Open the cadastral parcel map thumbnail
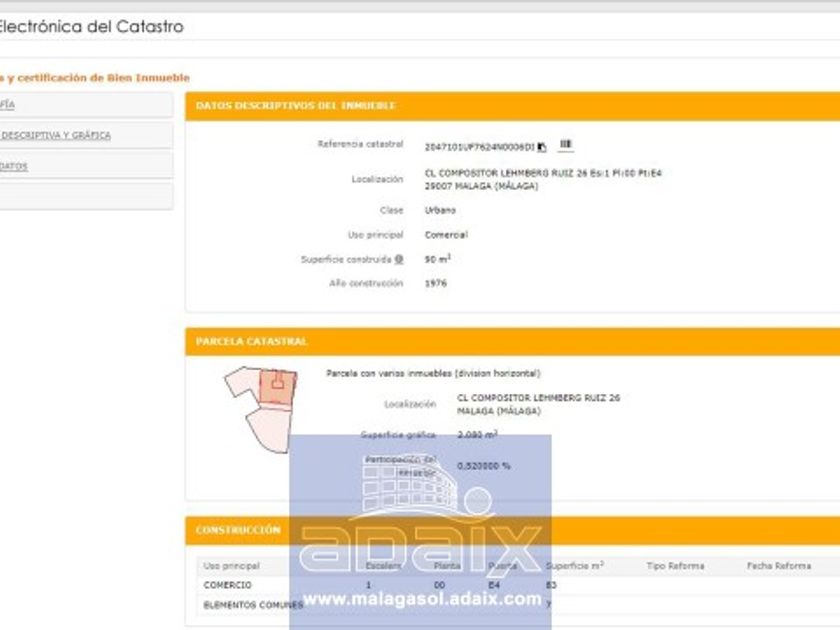Image resolution: width=840 pixels, height=630 pixels. click(261, 410)
